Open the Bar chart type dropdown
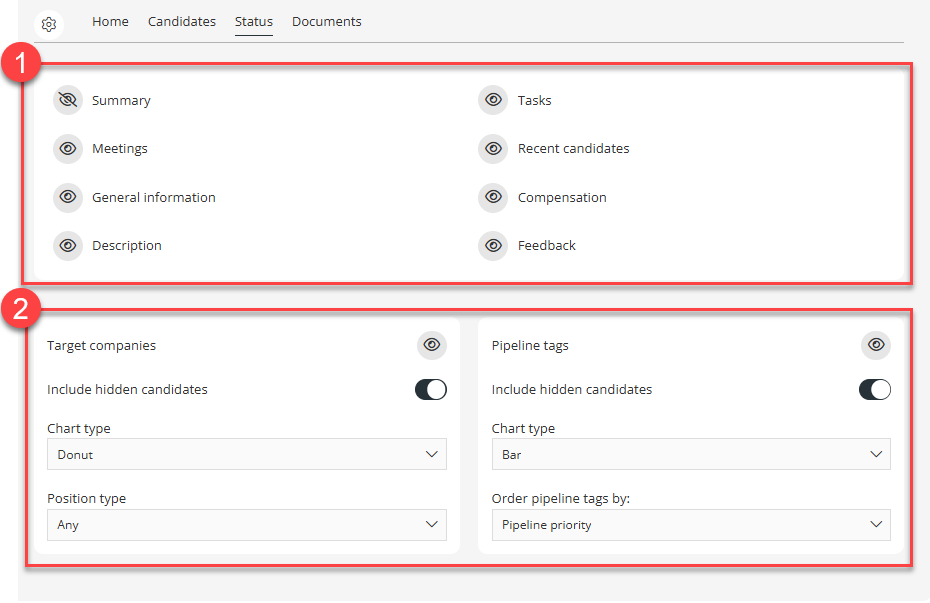This screenshot has width=930, height=603. (x=691, y=454)
